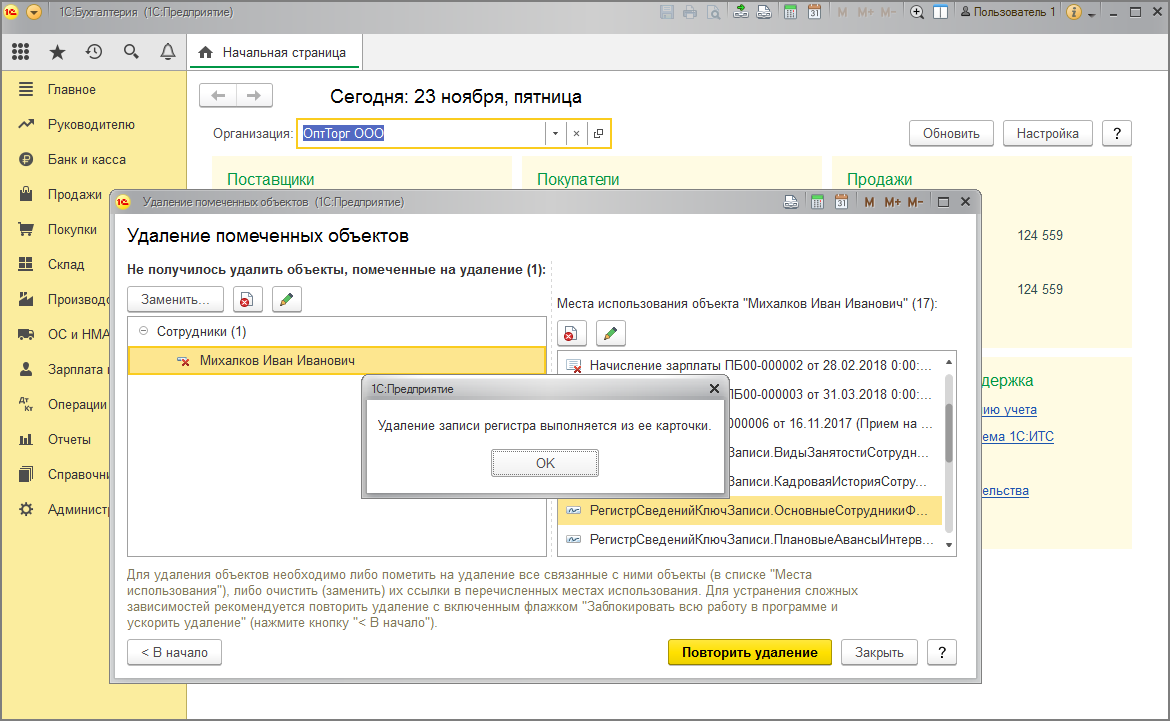The height and width of the screenshot is (721, 1170).
Task: Select Михалков Иван Иванович row
Action: [337, 360]
